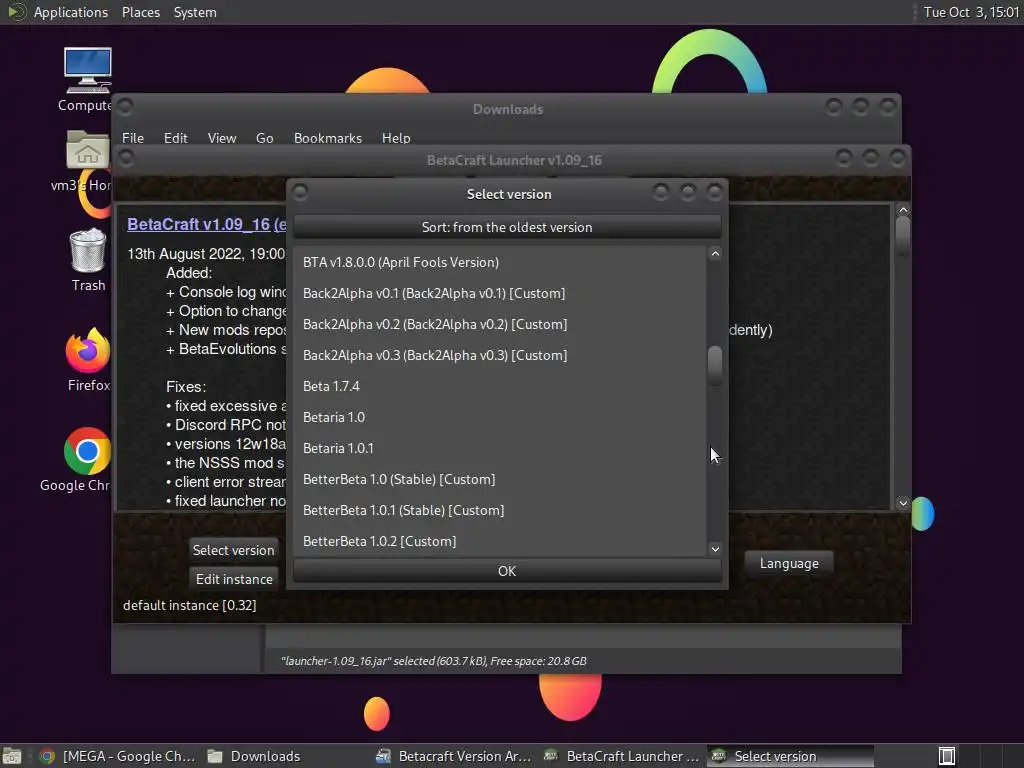Open Go menu in Downloads window
The image size is (1024, 768).
264,138
